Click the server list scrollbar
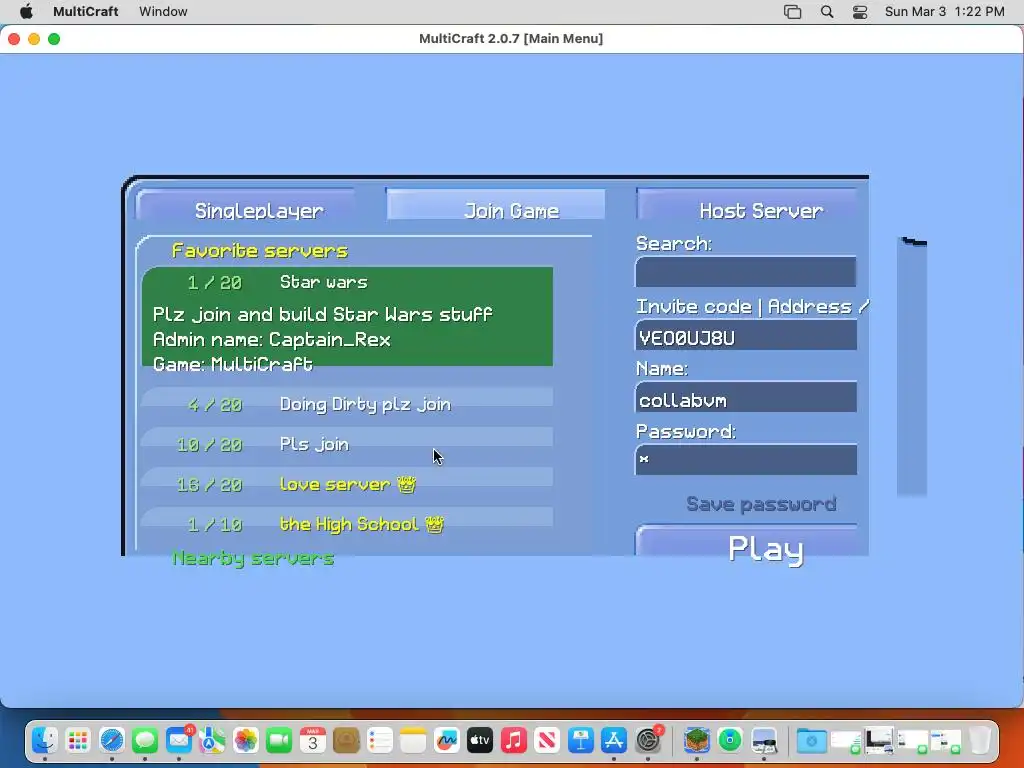Screen dimensions: 1024x768 pyautogui.click(x=912, y=368)
